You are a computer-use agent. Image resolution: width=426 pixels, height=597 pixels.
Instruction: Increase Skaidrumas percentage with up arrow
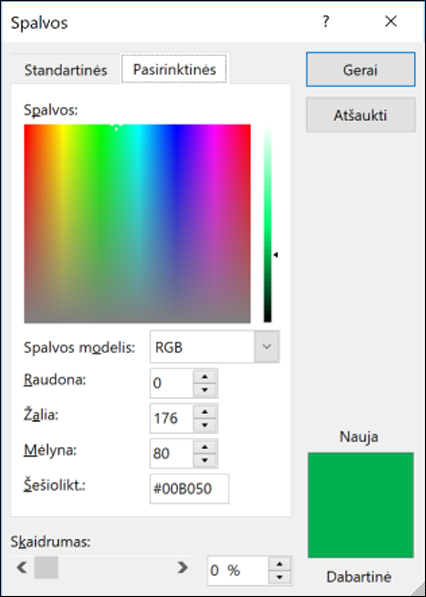click(x=280, y=564)
